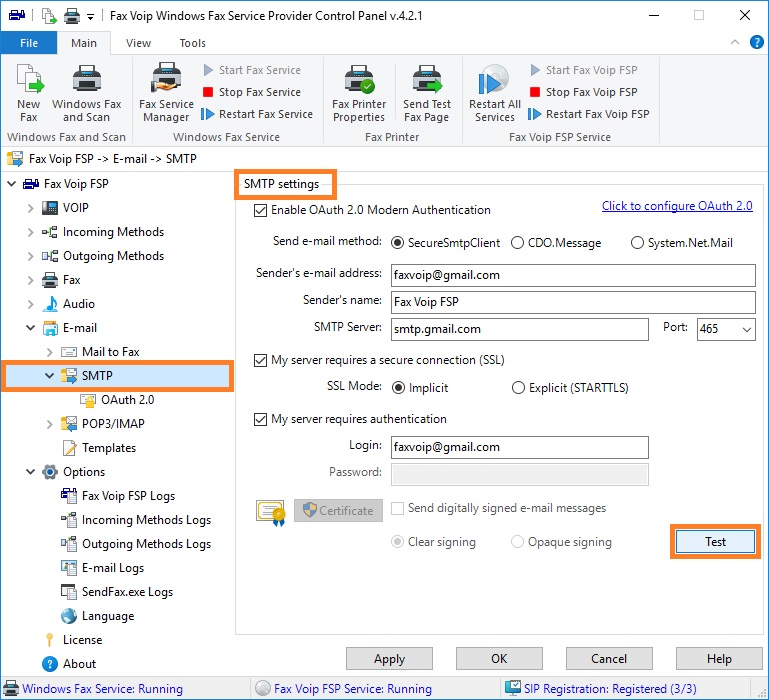Click the Cancel button
This screenshot has width=769, height=700.
pyautogui.click(x=609, y=659)
